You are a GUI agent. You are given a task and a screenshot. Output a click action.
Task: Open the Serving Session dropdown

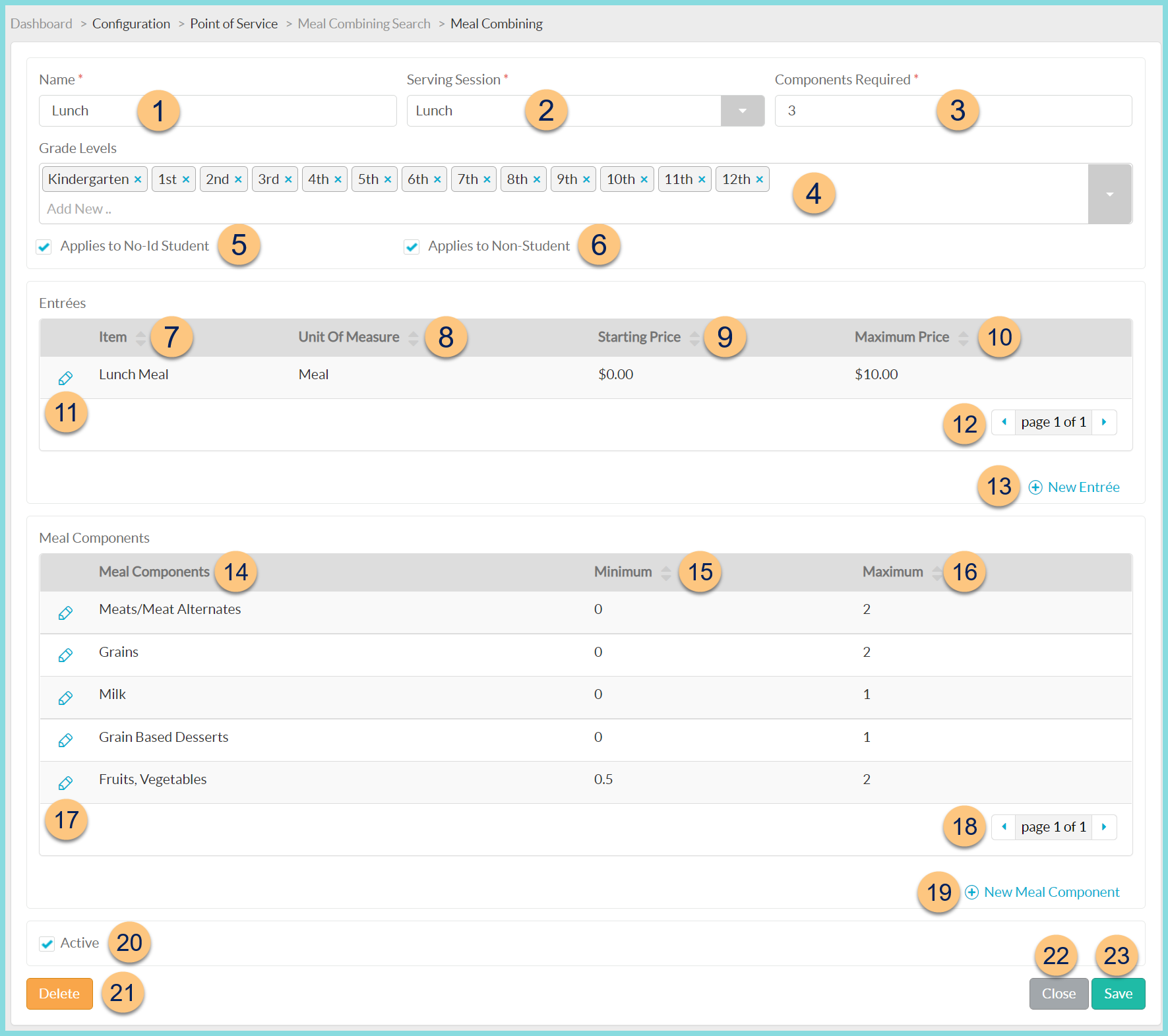tap(743, 110)
